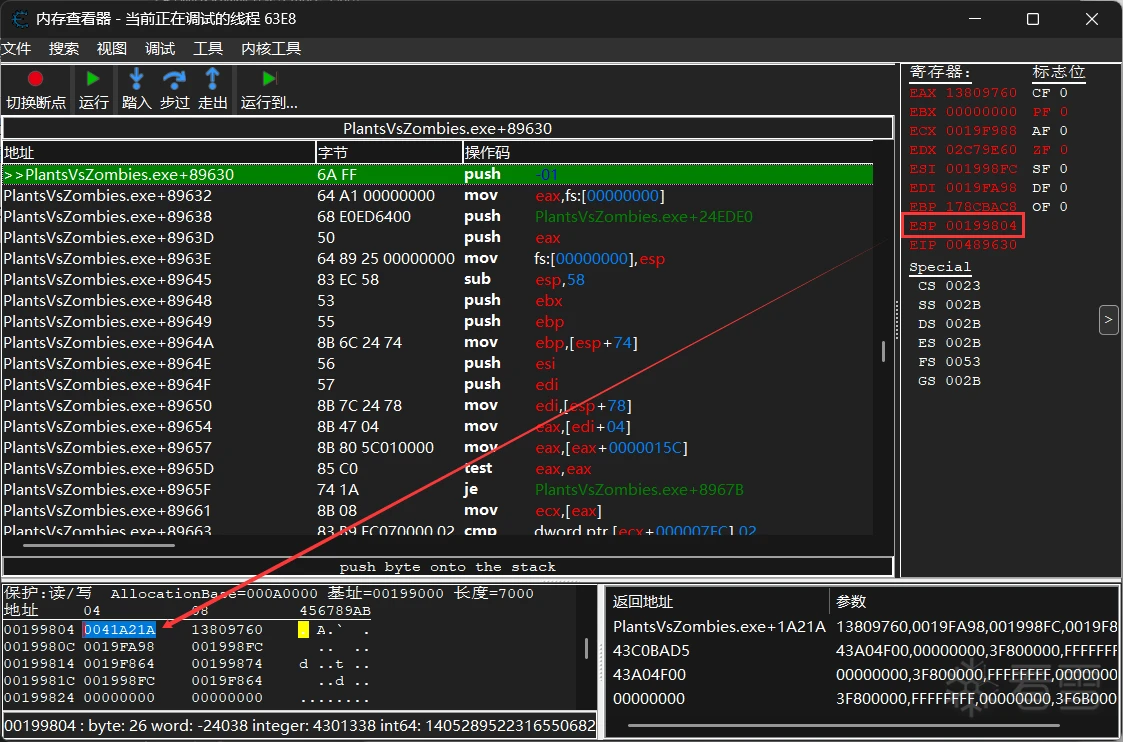The height and width of the screenshot is (742, 1123).
Task: Click the Step Out (走出) icon
Action: coord(213,79)
